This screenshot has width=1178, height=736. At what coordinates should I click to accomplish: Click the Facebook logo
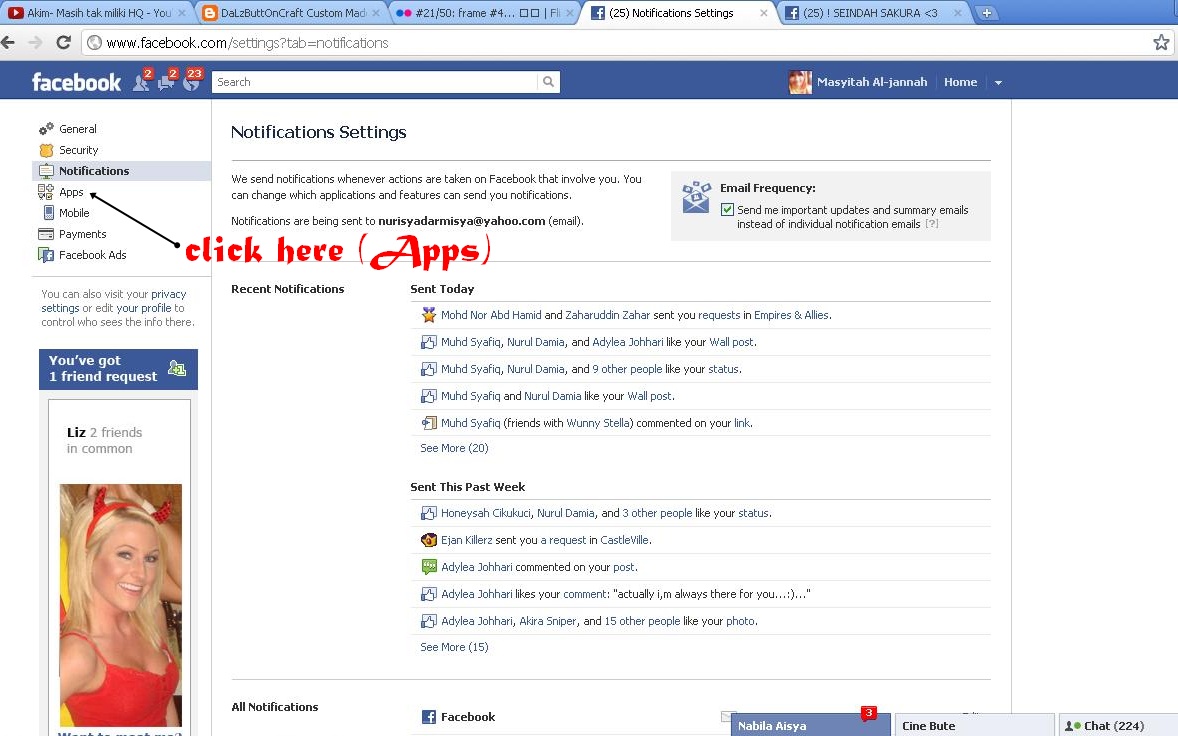coord(76,82)
